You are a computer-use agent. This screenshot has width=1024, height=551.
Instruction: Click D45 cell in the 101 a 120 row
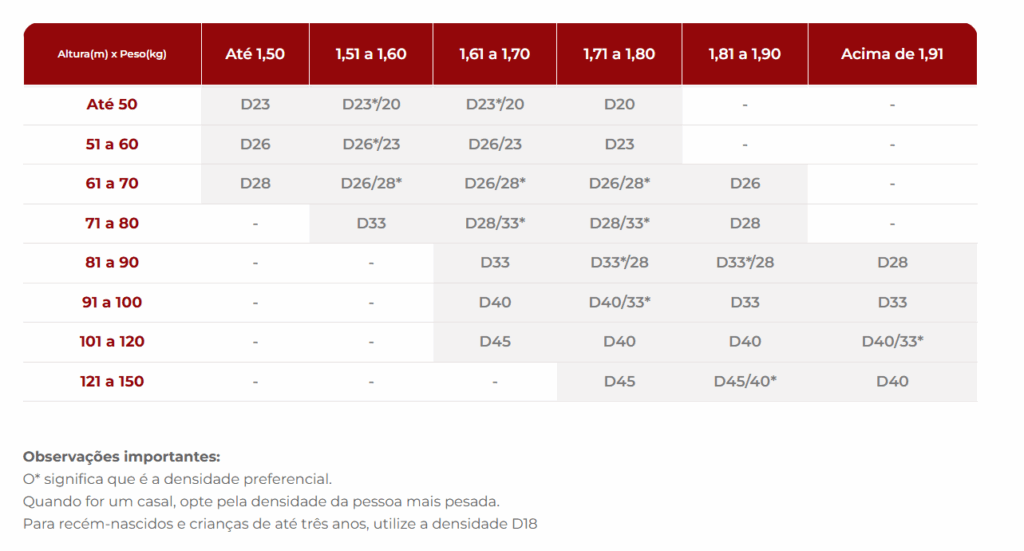pos(495,341)
